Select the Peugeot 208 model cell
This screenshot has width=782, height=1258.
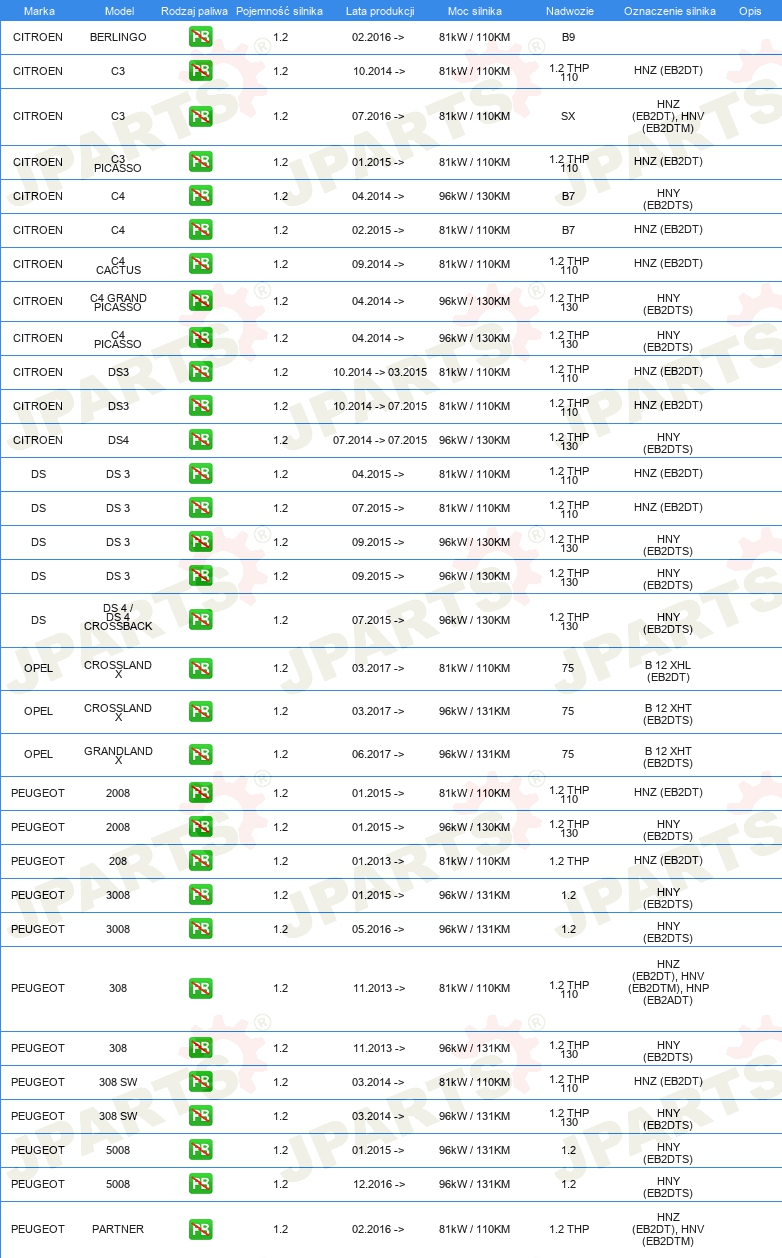[118, 861]
